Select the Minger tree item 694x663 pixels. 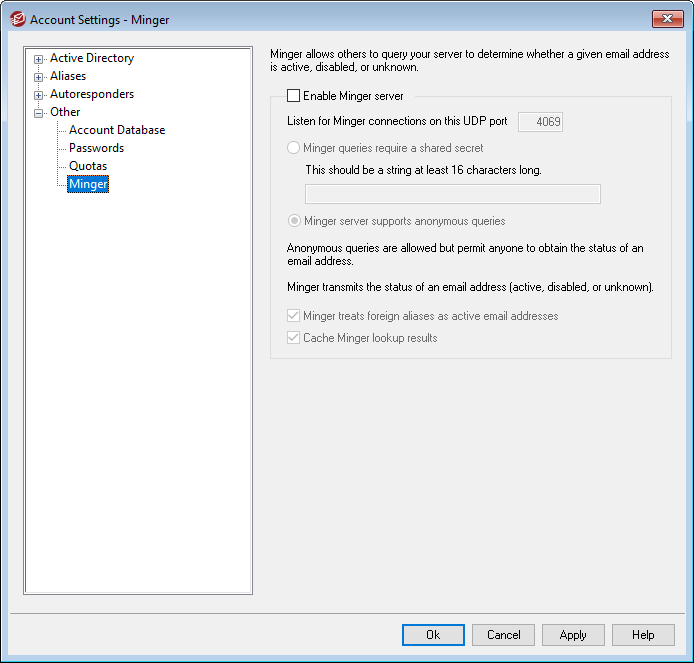88,184
